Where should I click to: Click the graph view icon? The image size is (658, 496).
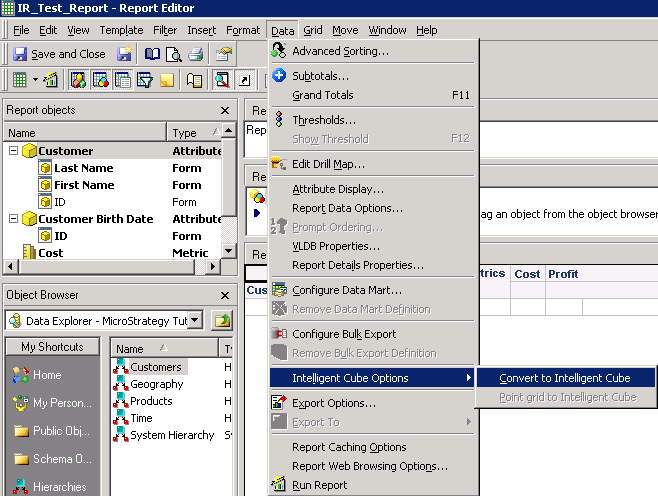[x=51, y=80]
